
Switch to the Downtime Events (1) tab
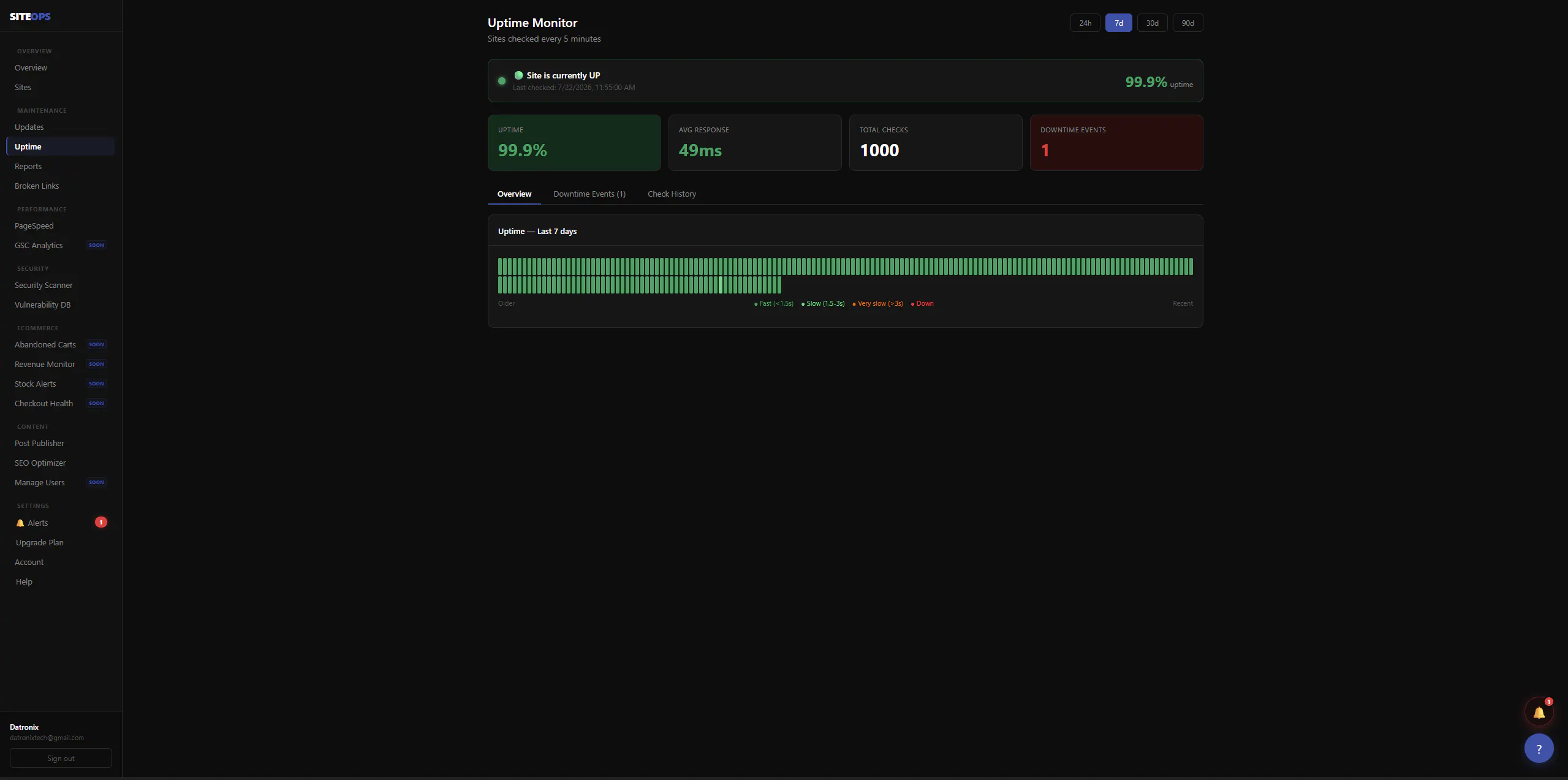[589, 194]
